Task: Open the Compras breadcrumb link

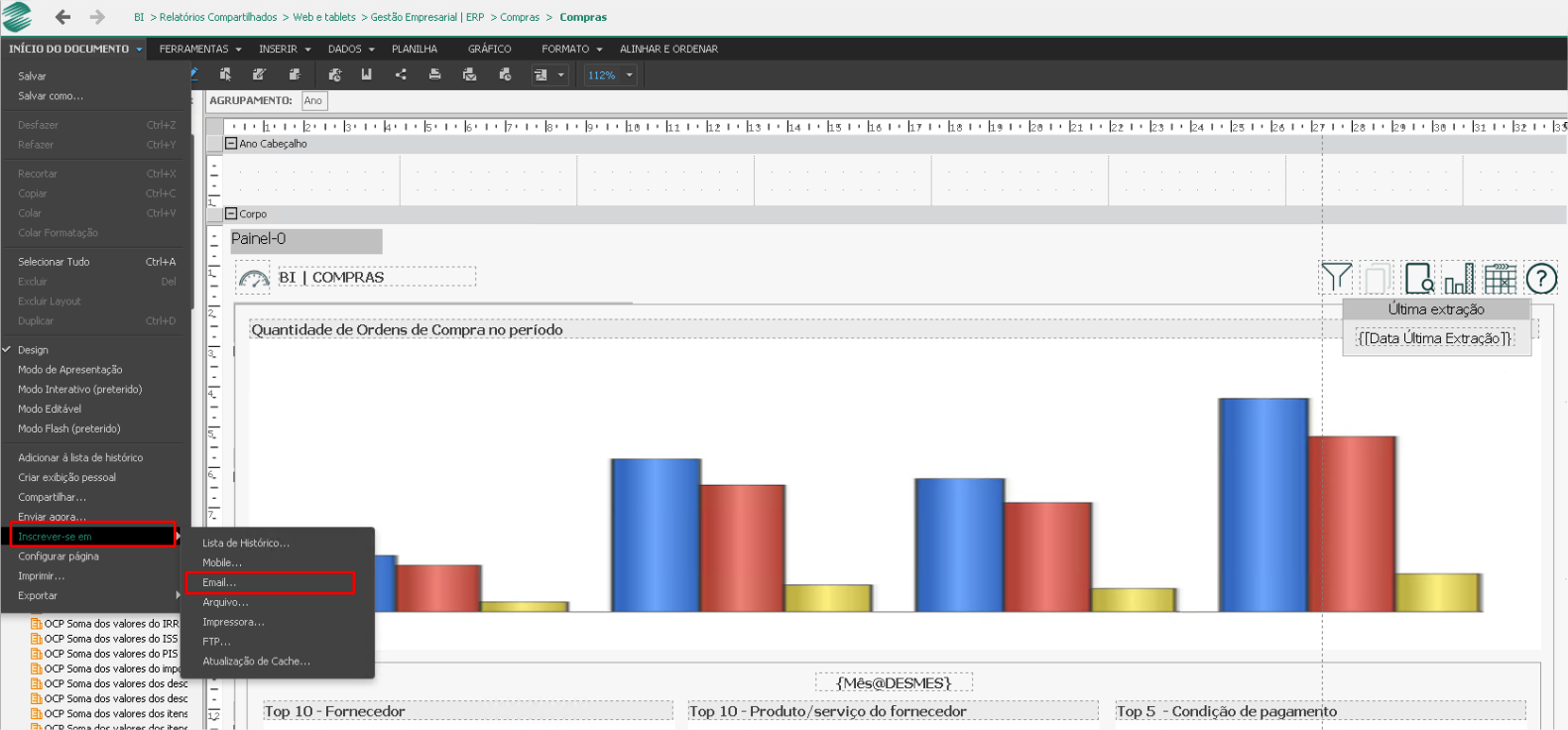Action: coord(520,18)
